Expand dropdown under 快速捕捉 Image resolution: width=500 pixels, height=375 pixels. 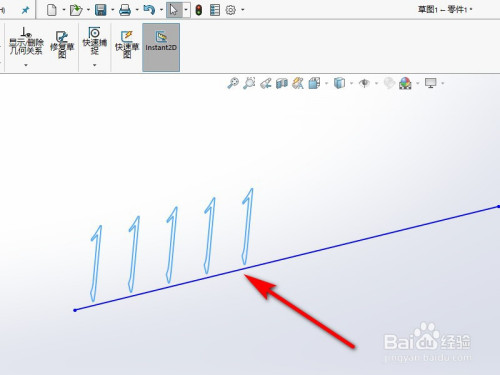point(95,65)
